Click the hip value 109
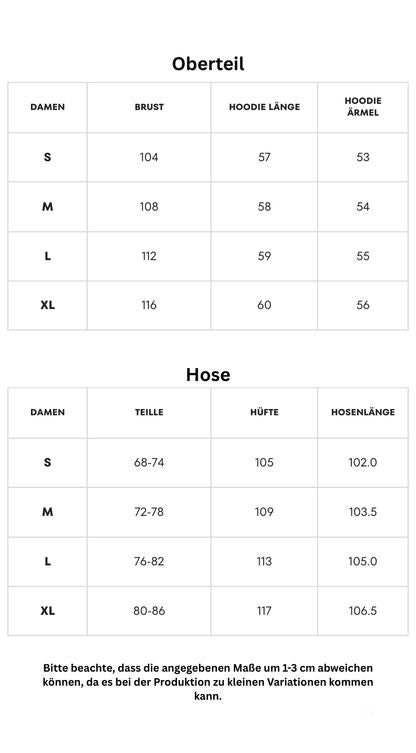This screenshot has height=753, width=416. point(264,512)
